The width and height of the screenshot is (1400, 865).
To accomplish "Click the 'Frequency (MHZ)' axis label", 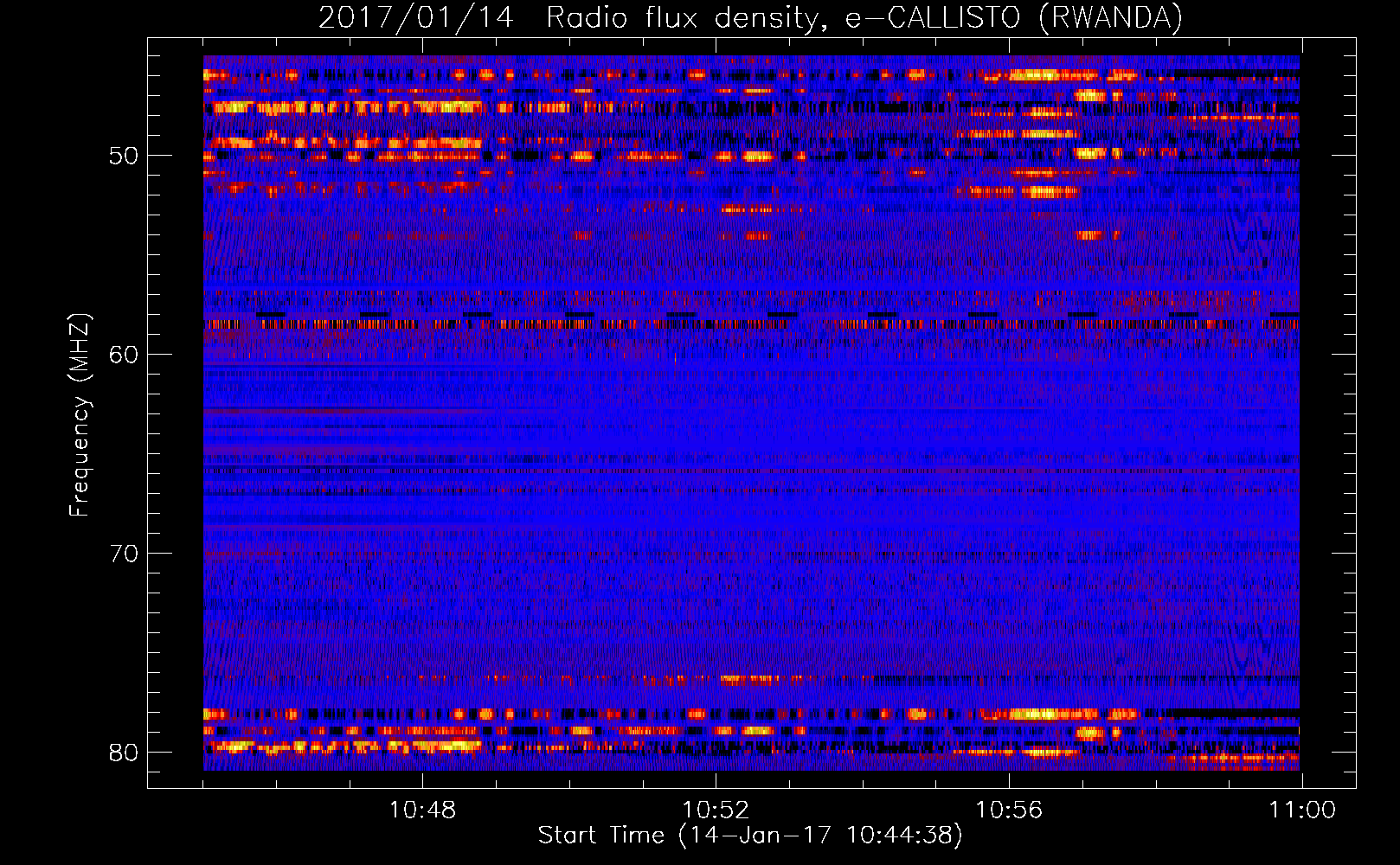I will (79, 415).
